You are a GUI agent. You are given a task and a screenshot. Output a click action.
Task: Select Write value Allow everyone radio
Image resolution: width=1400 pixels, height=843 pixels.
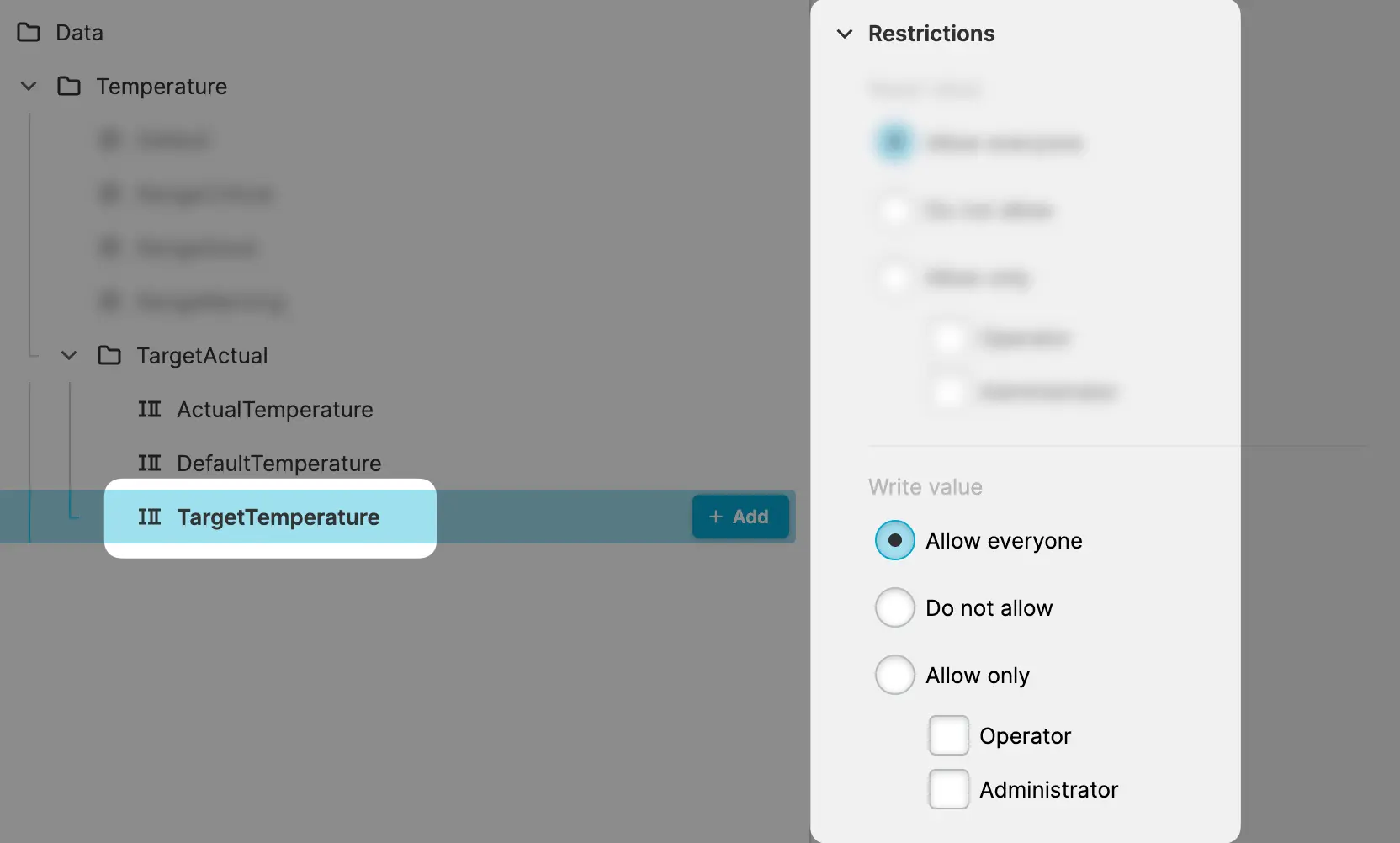coord(894,540)
